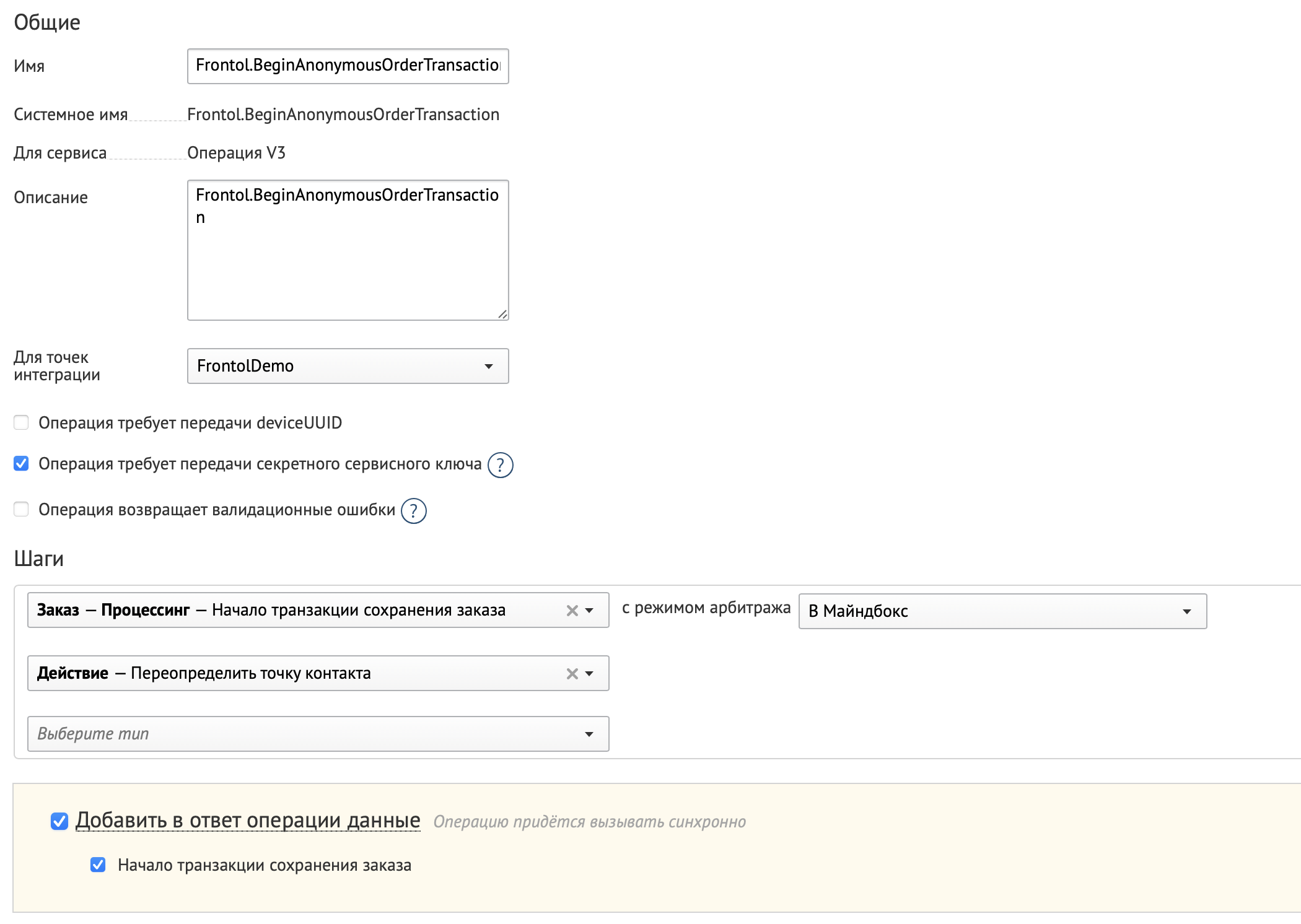The width and height of the screenshot is (1301, 924).
Task: Click 'Операцию придётся вызывать синхронно' hint
Action: [x=589, y=822]
